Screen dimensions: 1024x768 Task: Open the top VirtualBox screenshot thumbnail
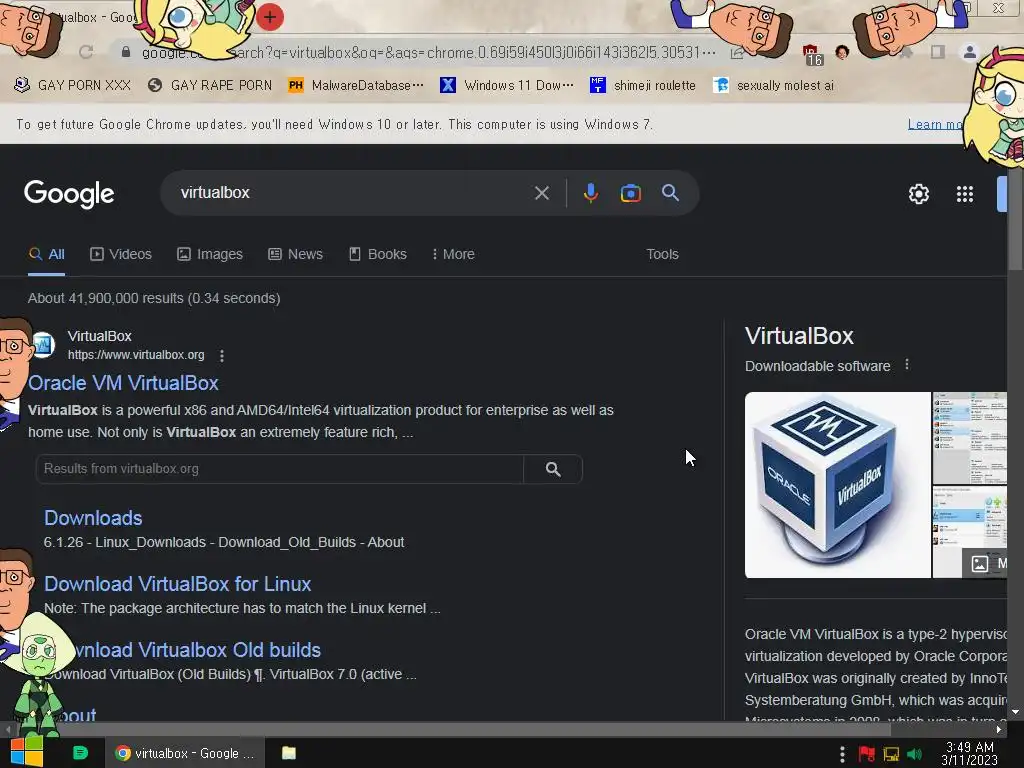tap(970, 438)
